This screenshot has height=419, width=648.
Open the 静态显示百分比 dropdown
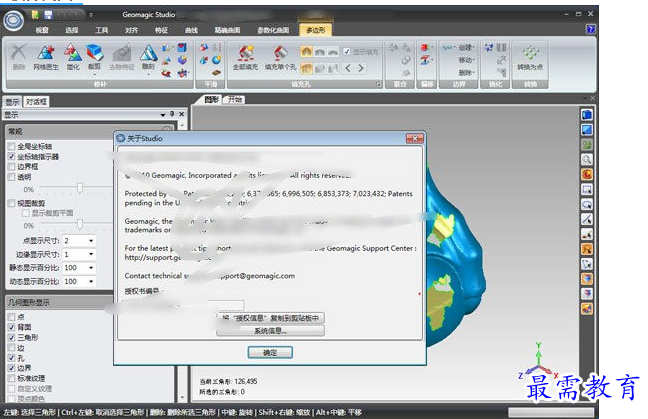coord(91,268)
